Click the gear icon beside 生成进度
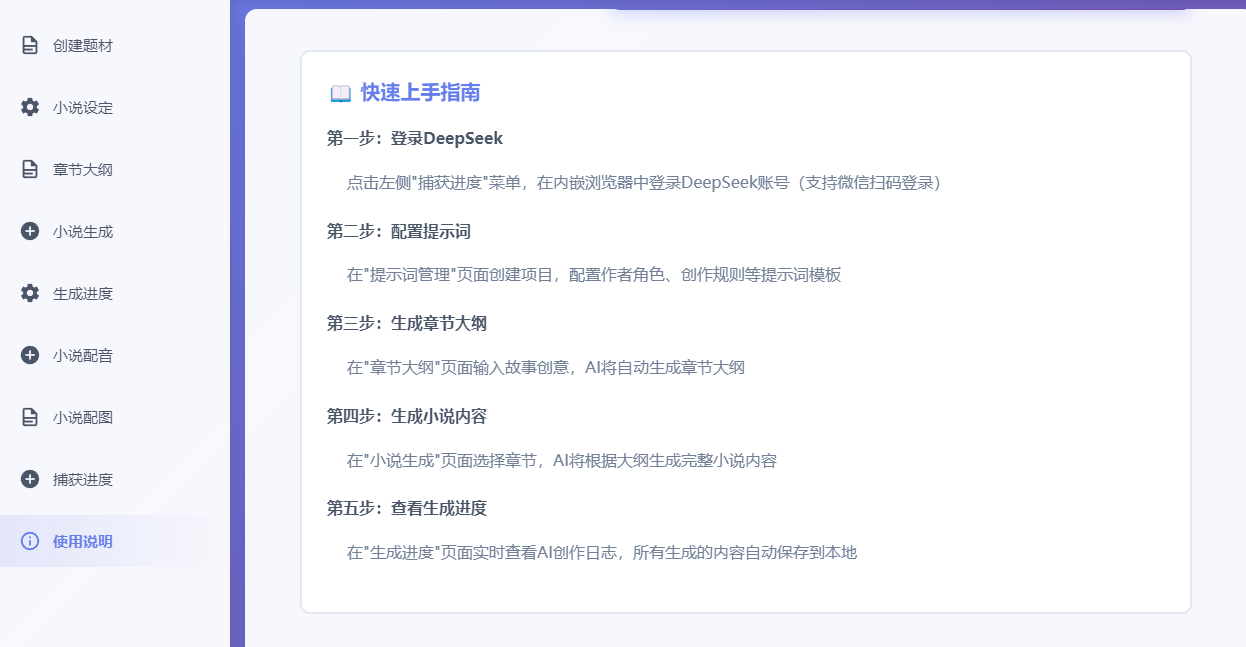1246x647 pixels. coord(30,293)
